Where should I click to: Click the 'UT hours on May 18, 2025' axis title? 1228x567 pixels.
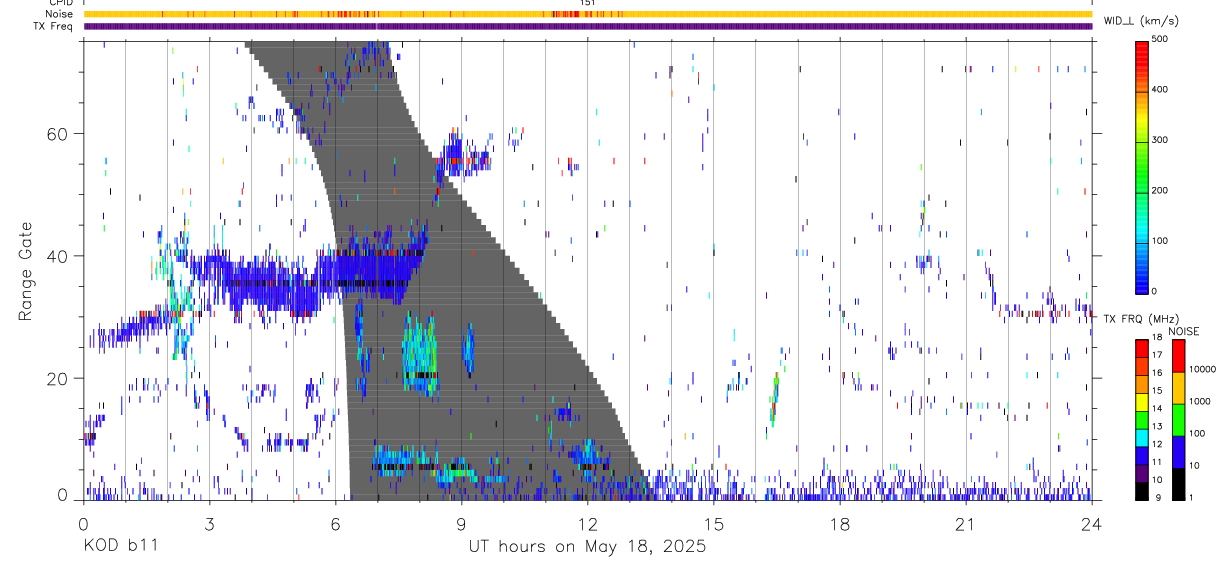(x=587, y=547)
